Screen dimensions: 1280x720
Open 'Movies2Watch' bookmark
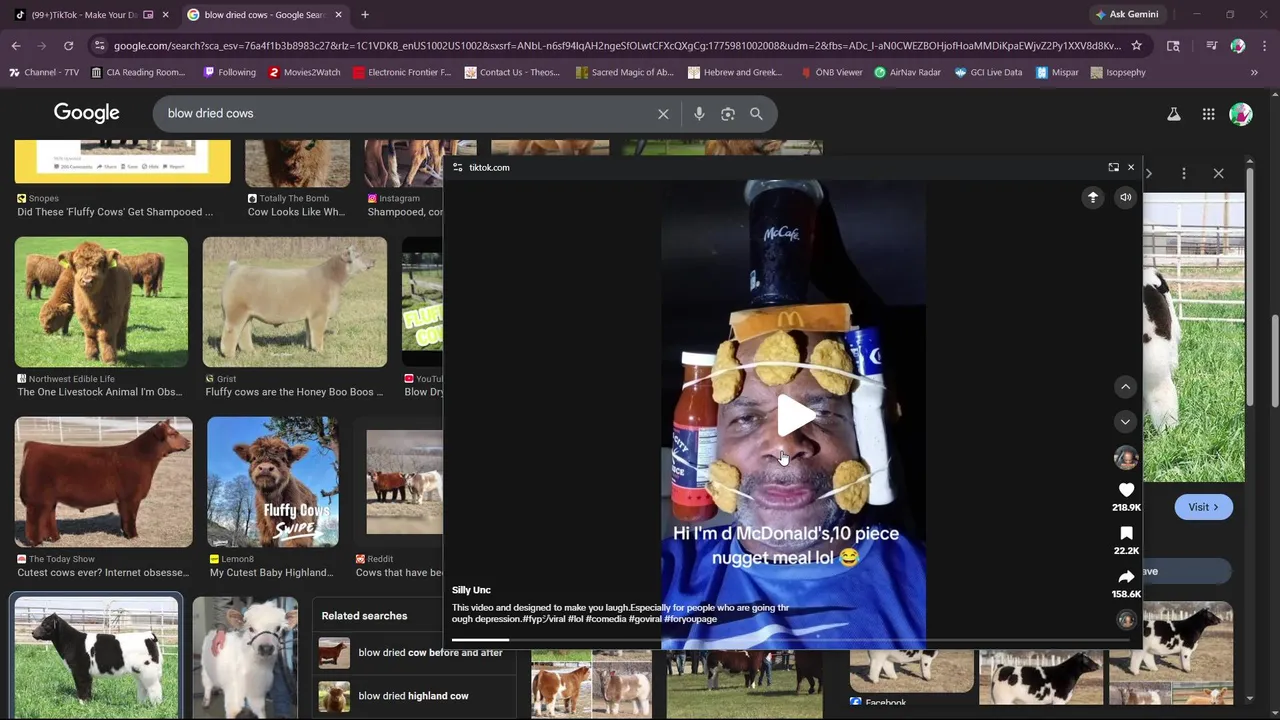(x=304, y=72)
